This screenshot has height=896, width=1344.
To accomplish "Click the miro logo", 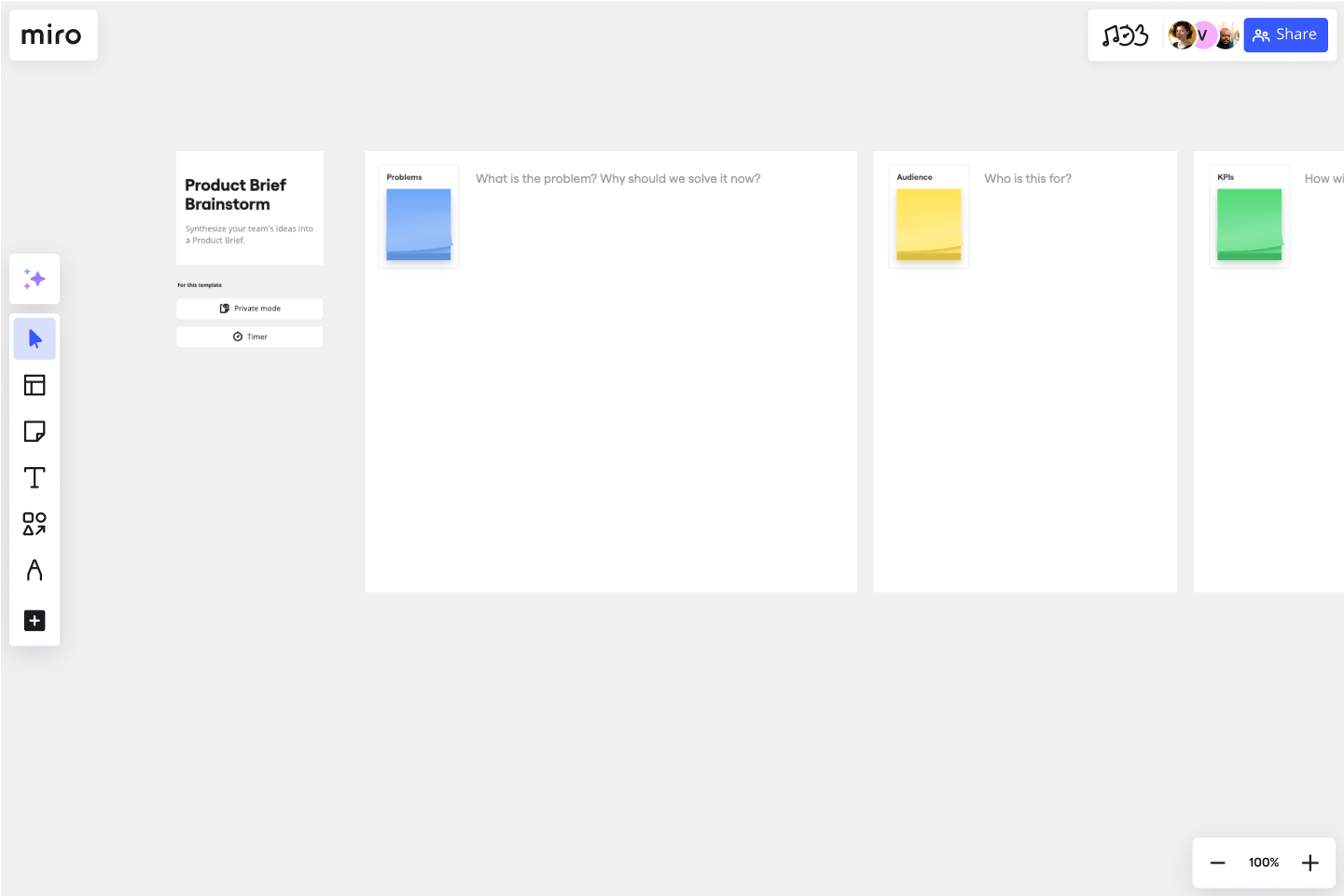I will pos(52,34).
